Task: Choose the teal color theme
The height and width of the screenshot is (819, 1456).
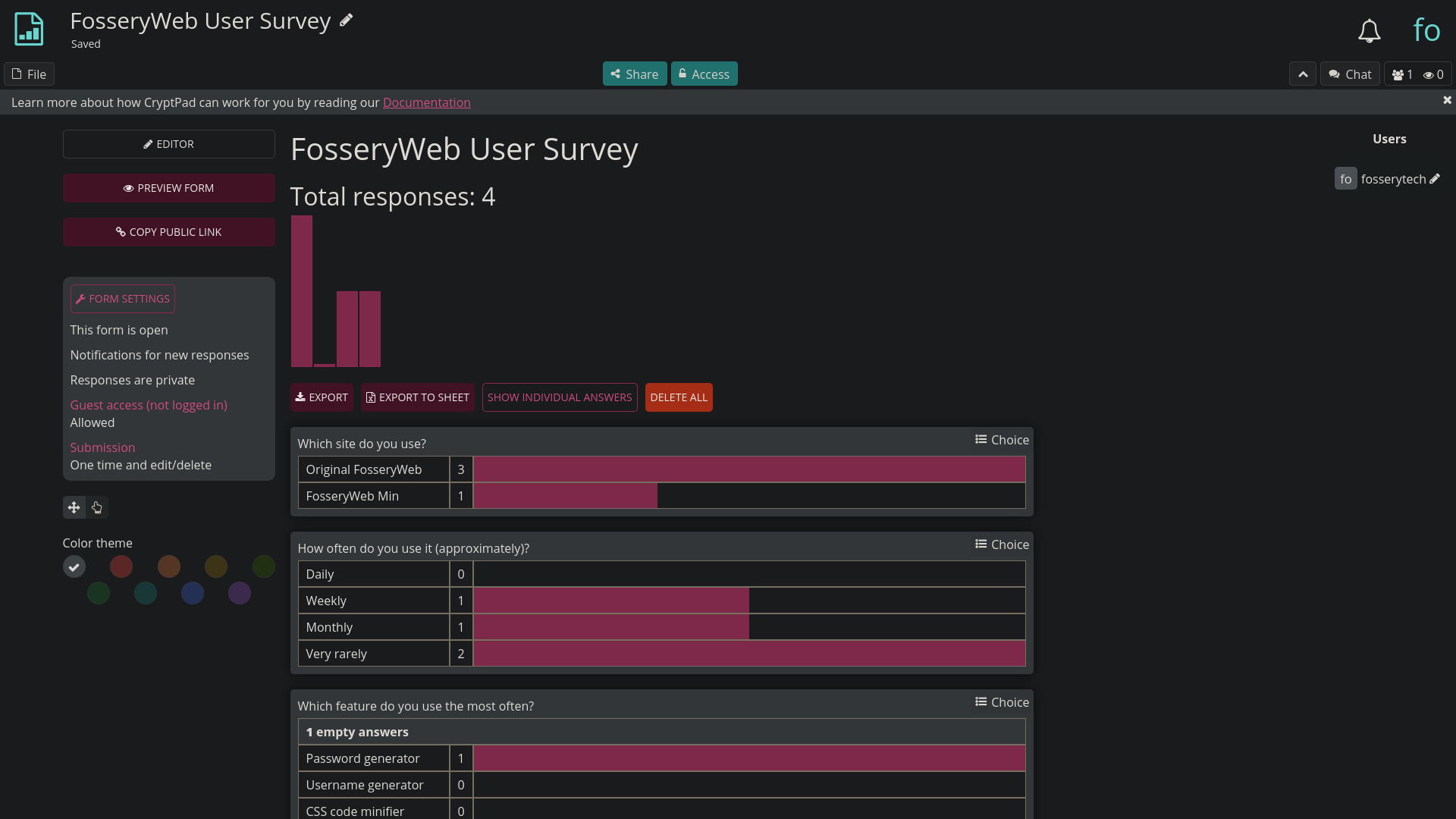Action: point(146,593)
